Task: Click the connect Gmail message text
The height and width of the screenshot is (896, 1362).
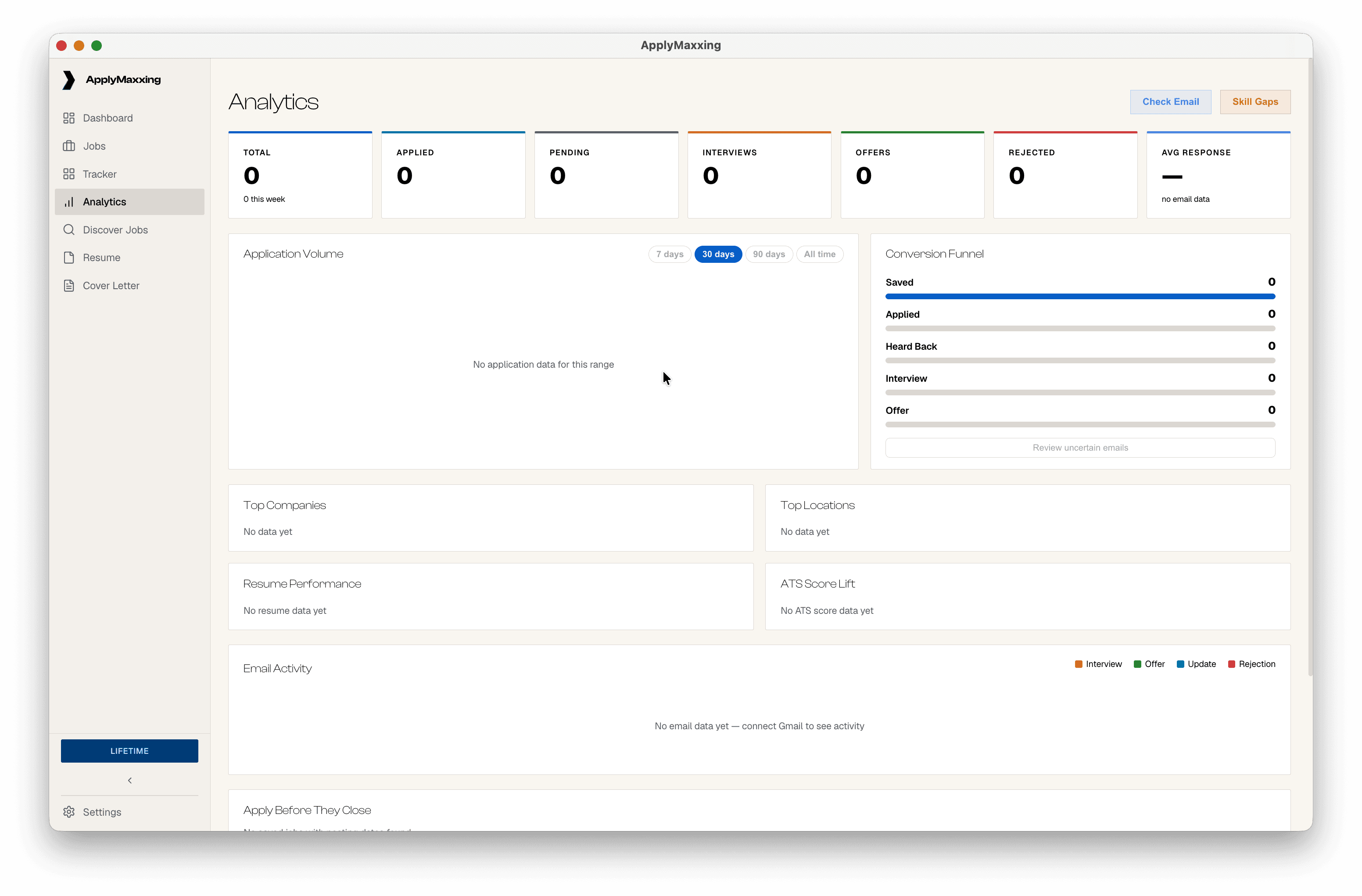Action: [x=759, y=726]
